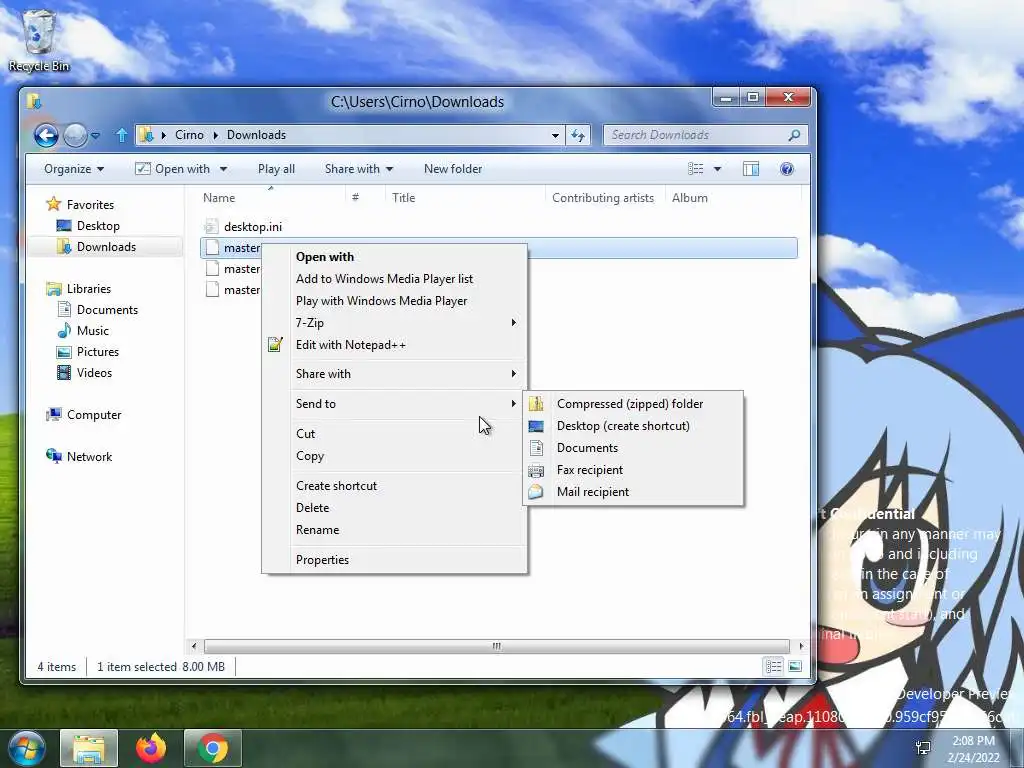Open the Share with toolbar dropdown
This screenshot has height=768, width=1024.
(x=359, y=169)
